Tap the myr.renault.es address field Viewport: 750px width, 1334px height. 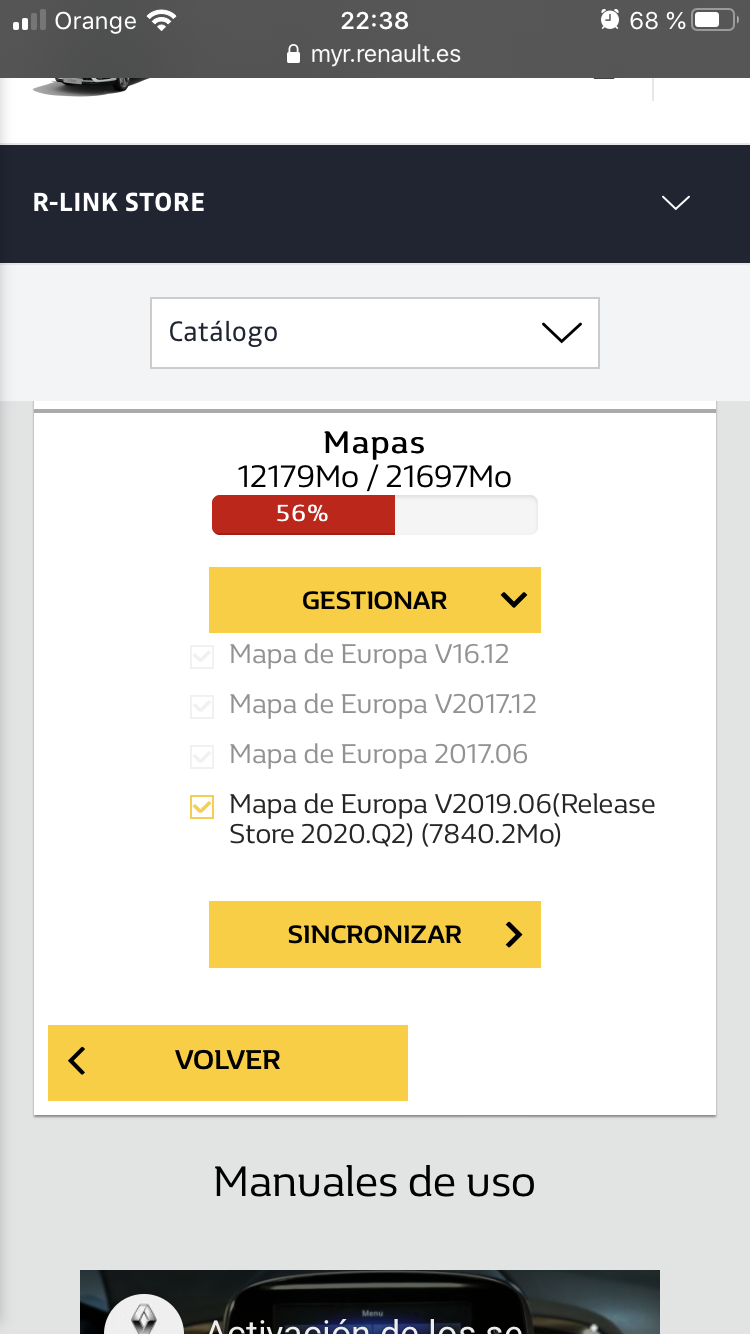pyautogui.click(x=385, y=54)
